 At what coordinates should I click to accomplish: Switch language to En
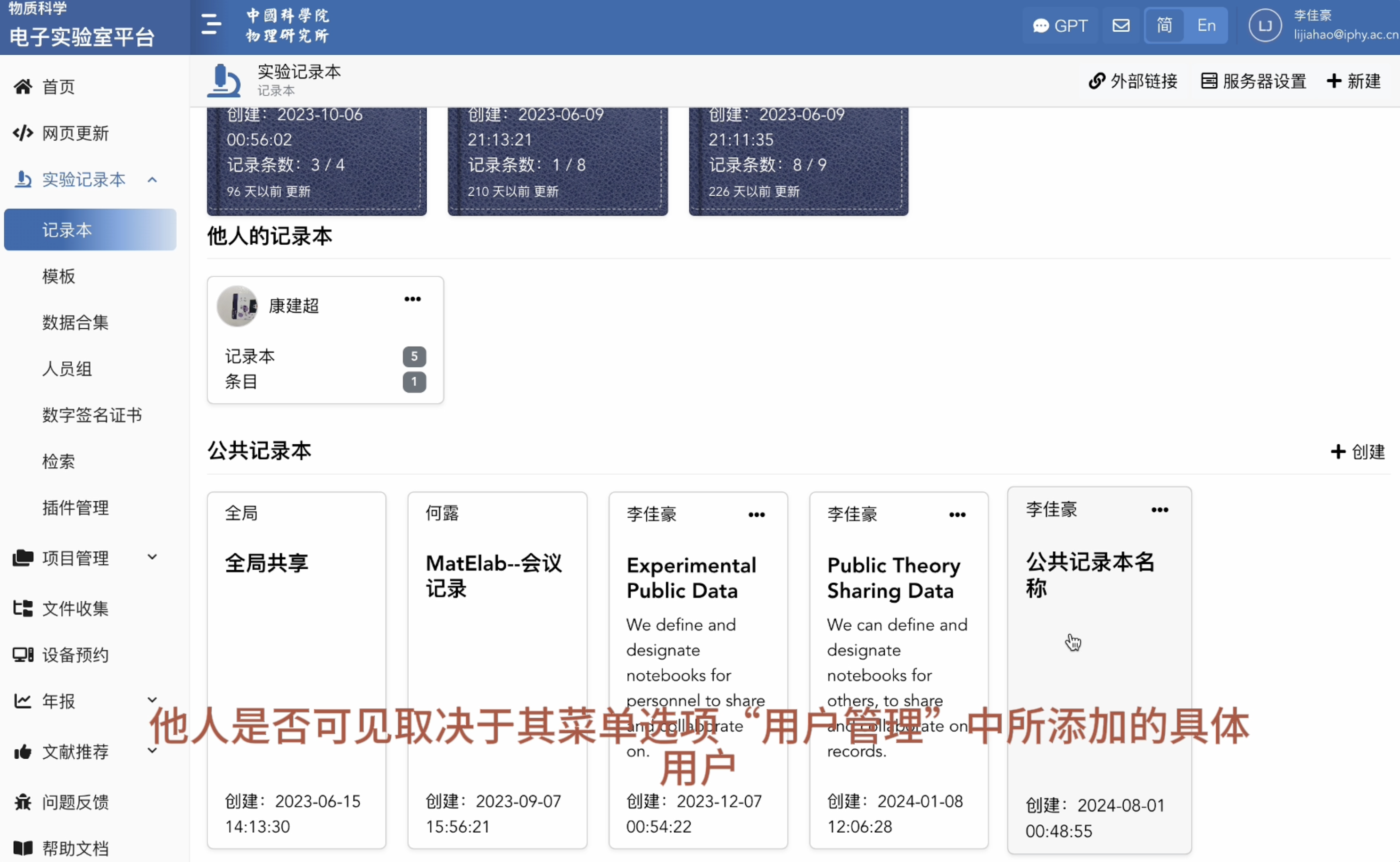click(x=1206, y=25)
